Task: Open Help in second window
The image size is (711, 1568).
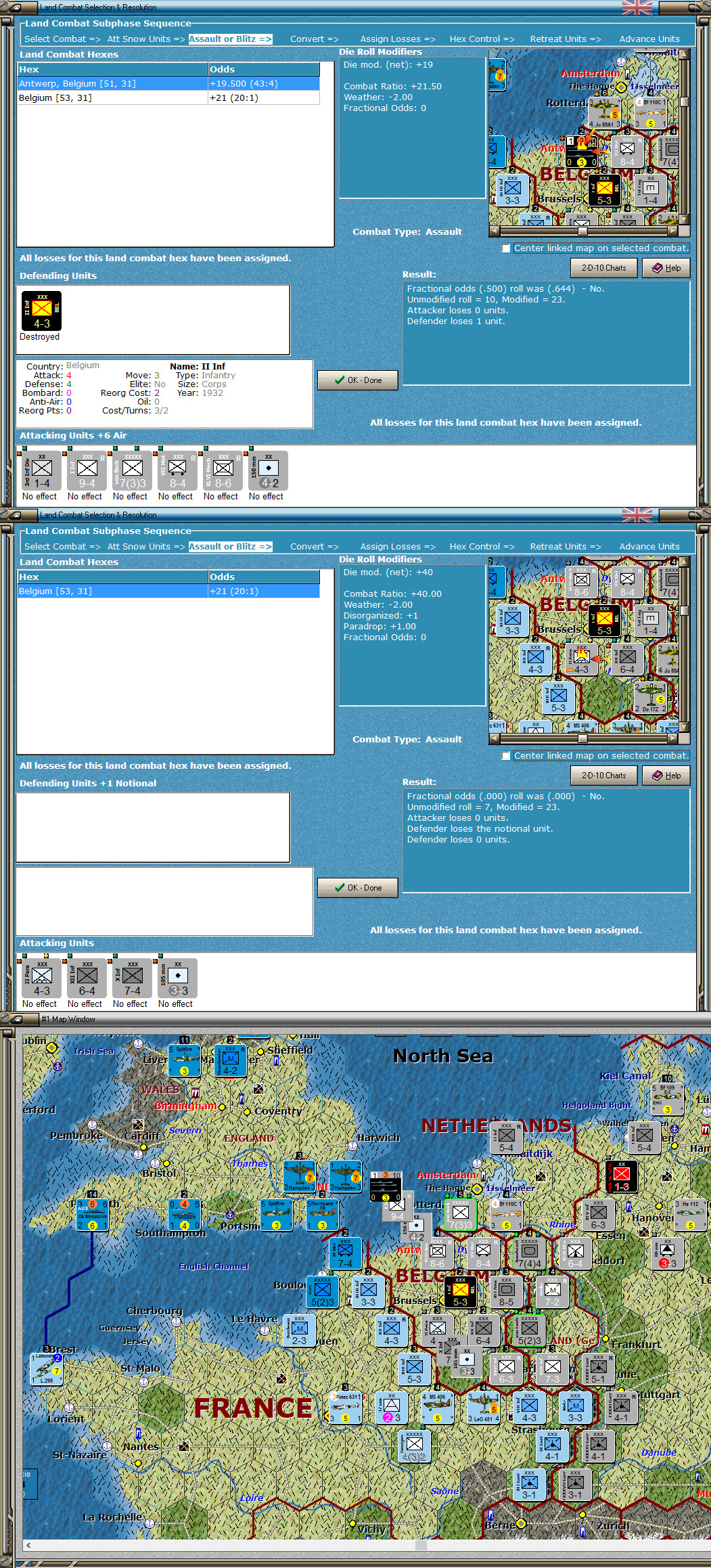Action: point(666,776)
